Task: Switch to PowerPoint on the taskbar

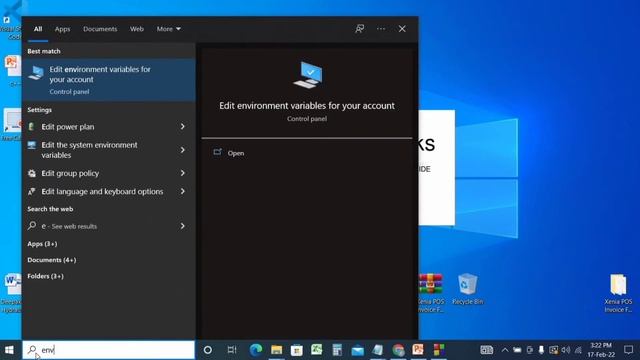Action: [418, 349]
